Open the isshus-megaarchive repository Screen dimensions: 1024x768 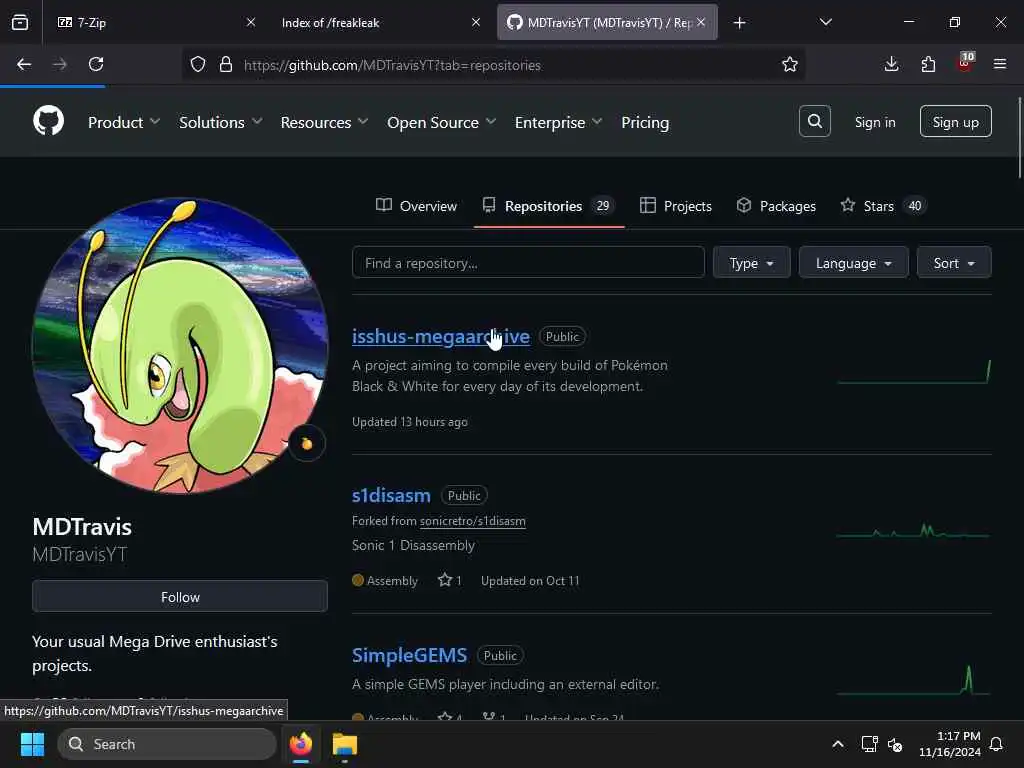pyautogui.click(x=441, y=336)
